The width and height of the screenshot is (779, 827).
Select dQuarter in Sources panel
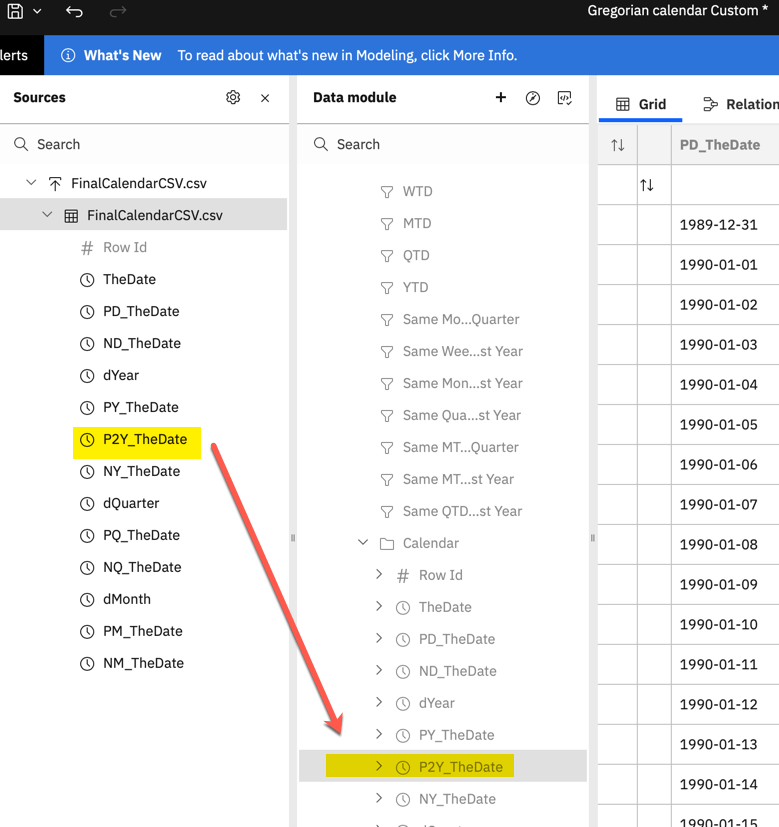131,504
